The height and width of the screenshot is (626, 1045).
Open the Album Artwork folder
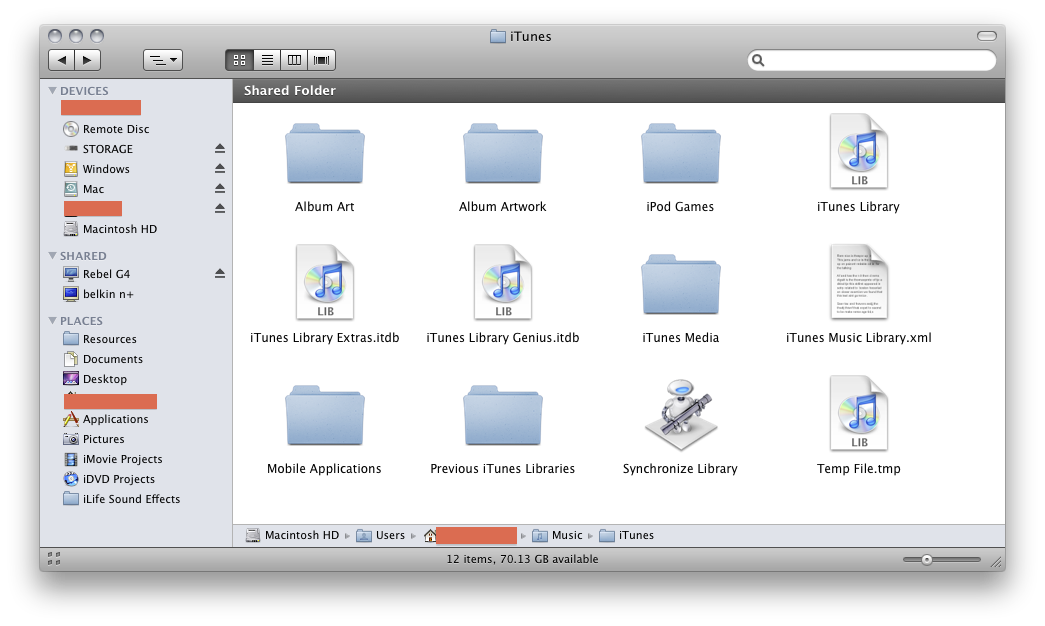pyautogui.click(x=503, y=153)
